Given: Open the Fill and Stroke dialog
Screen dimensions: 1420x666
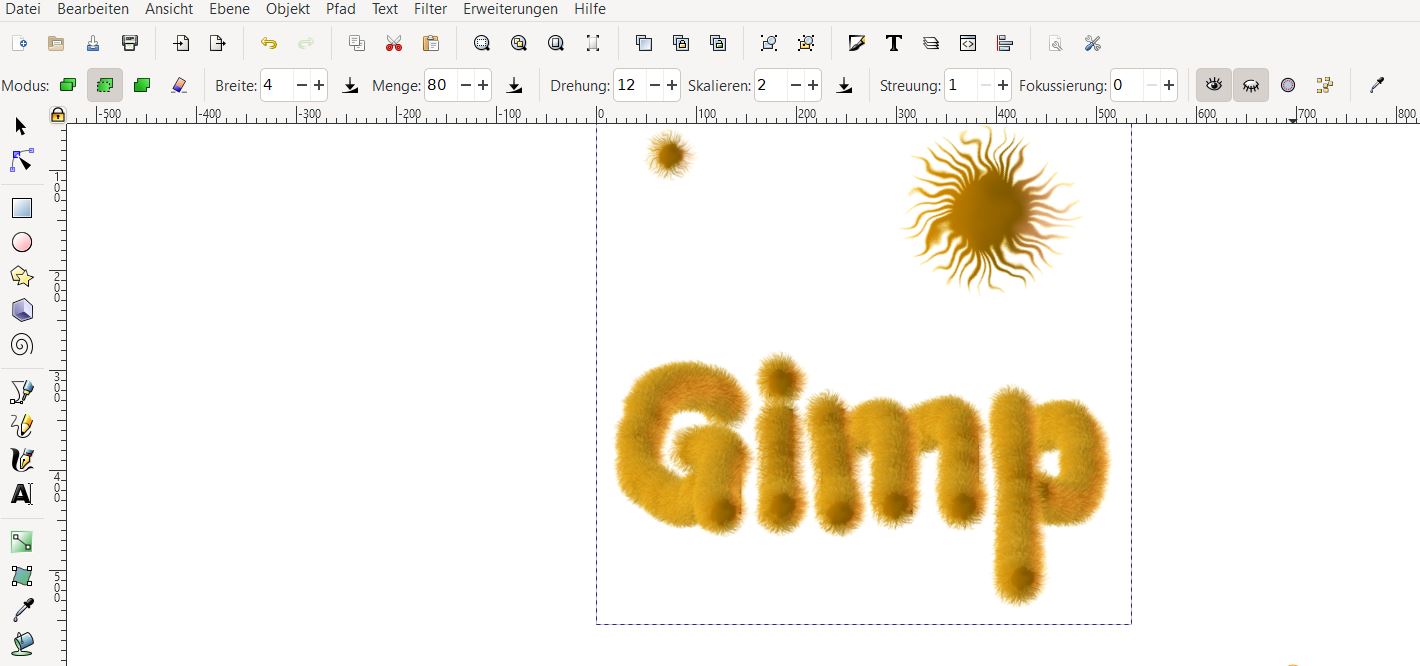Looking at the screenshot, I should (857, 43).
